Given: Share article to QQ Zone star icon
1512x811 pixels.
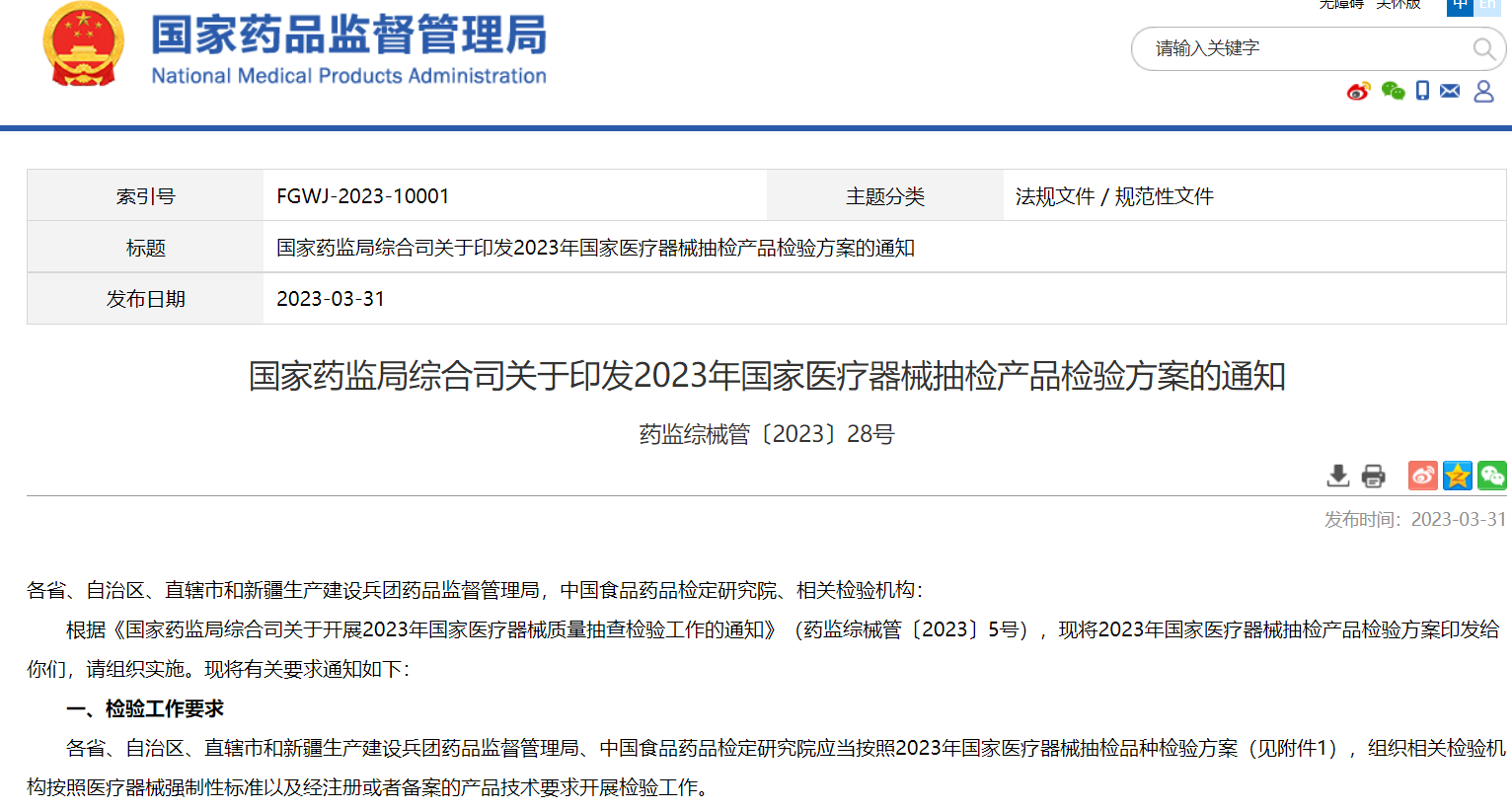Looking at the screenshot, I should (x=1457, y=476).
